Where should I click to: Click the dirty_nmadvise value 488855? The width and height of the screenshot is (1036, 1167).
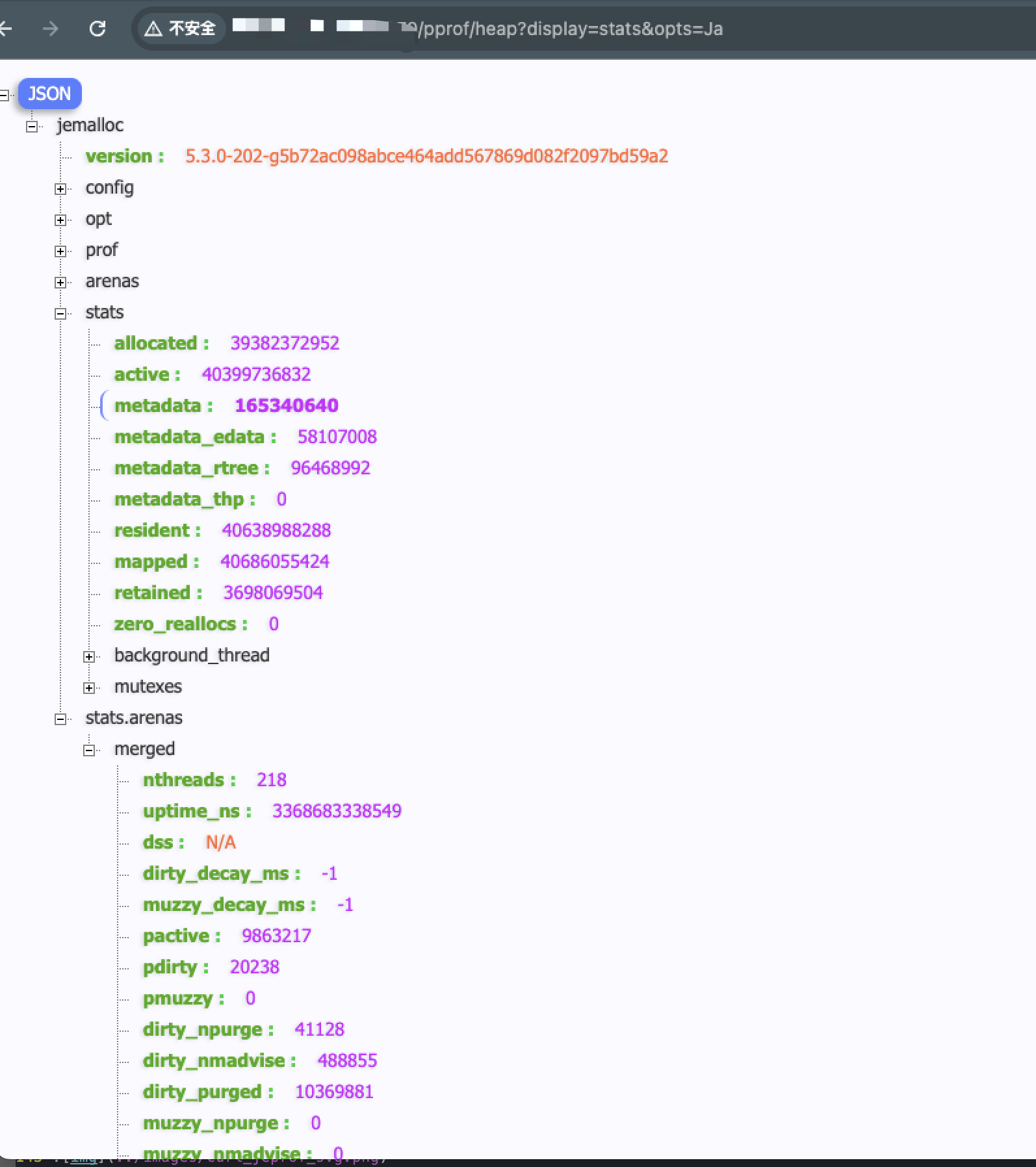click(x=347, y=1061)
